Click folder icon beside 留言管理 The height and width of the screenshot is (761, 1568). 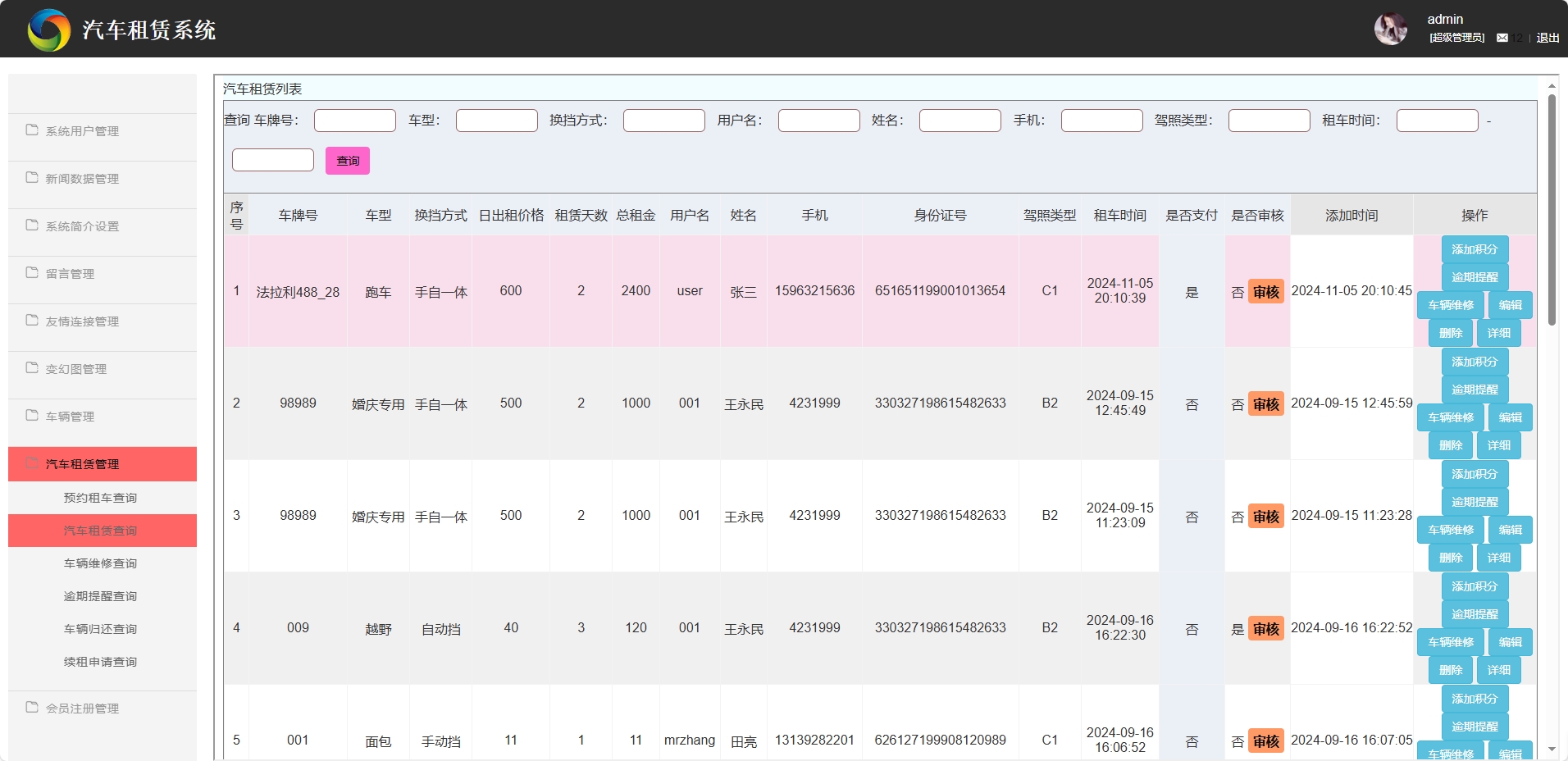32,273
